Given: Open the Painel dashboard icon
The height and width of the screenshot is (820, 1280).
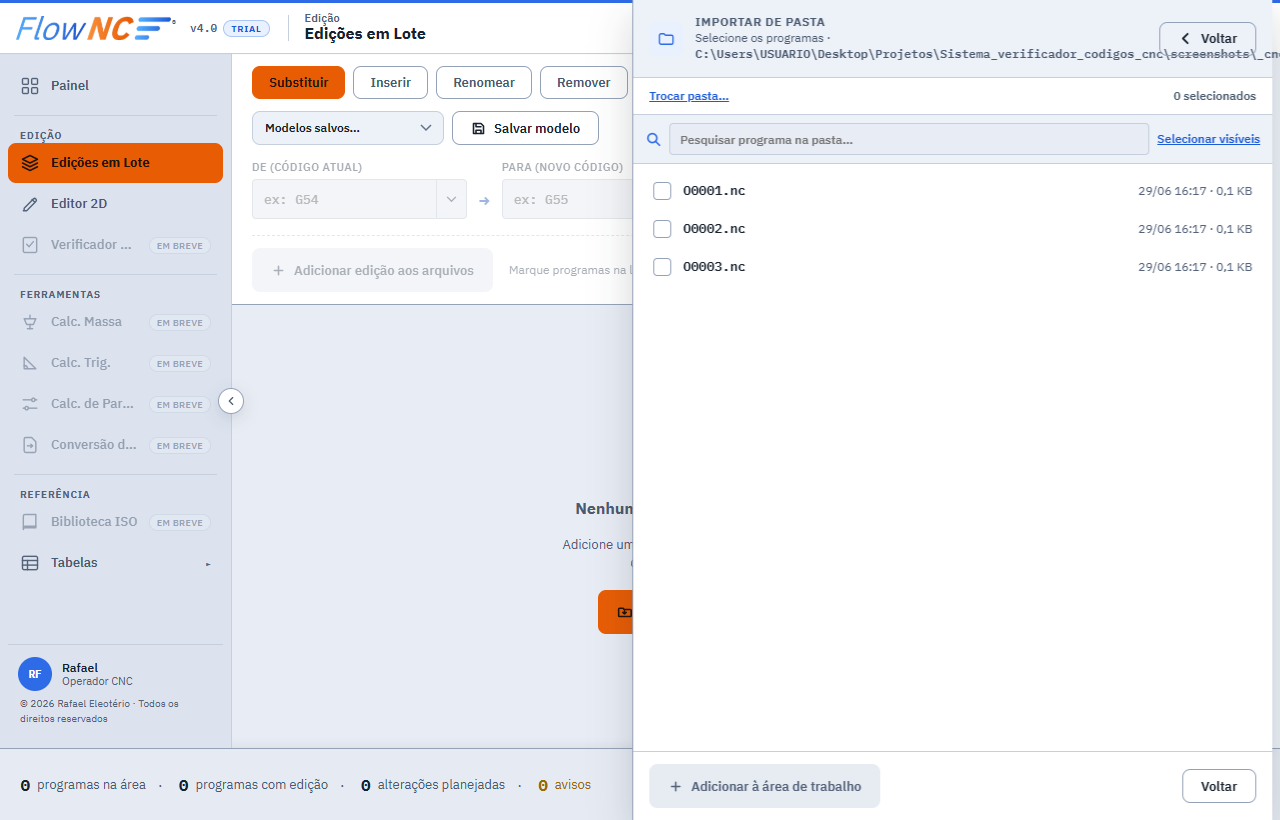Looking at the screenshot, I should click(30, 86).
